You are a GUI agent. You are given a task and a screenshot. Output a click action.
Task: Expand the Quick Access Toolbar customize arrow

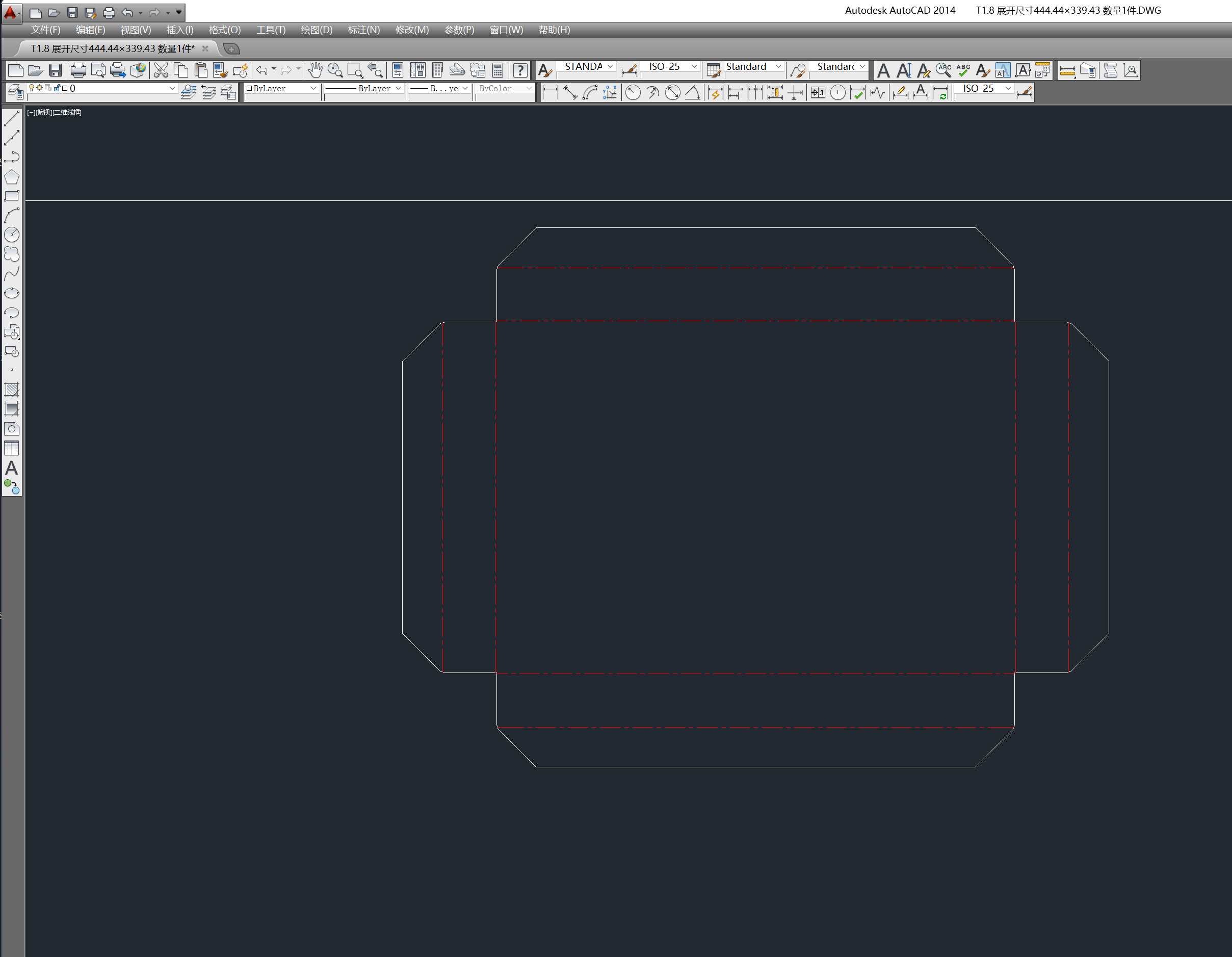(179, 12)
